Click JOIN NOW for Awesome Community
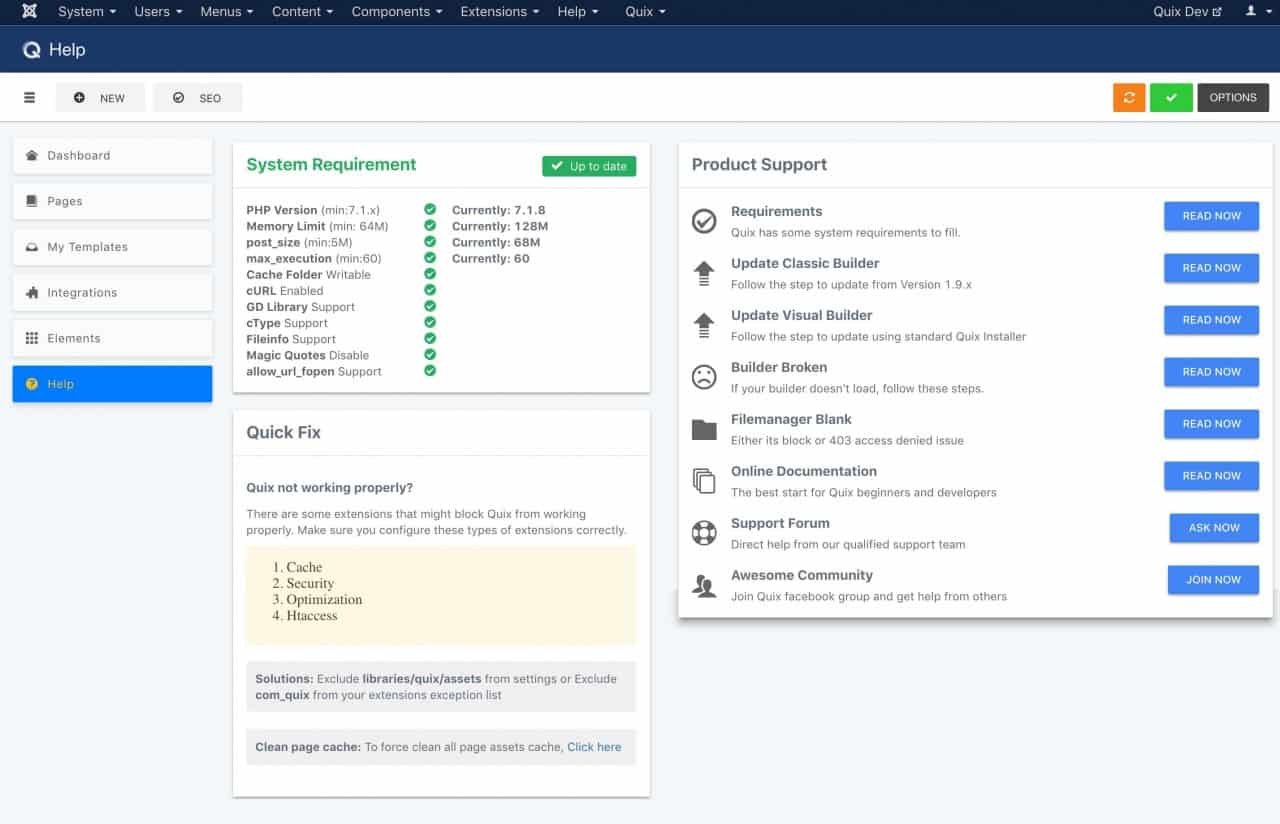 pos(1213,580)
